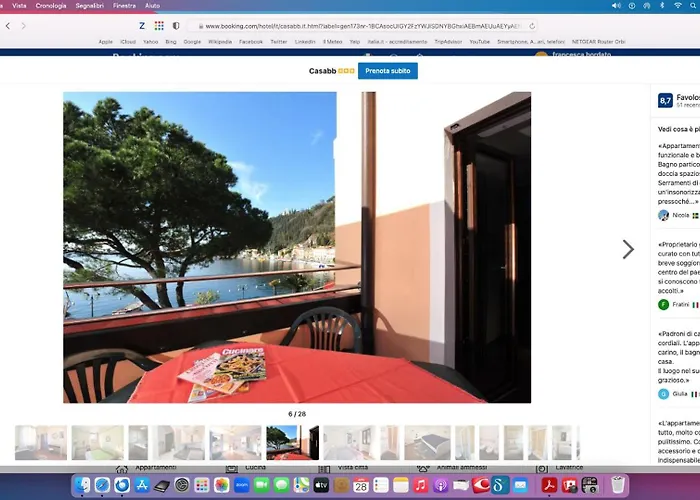Open Podcasts in the Dock

coord(441,485)
